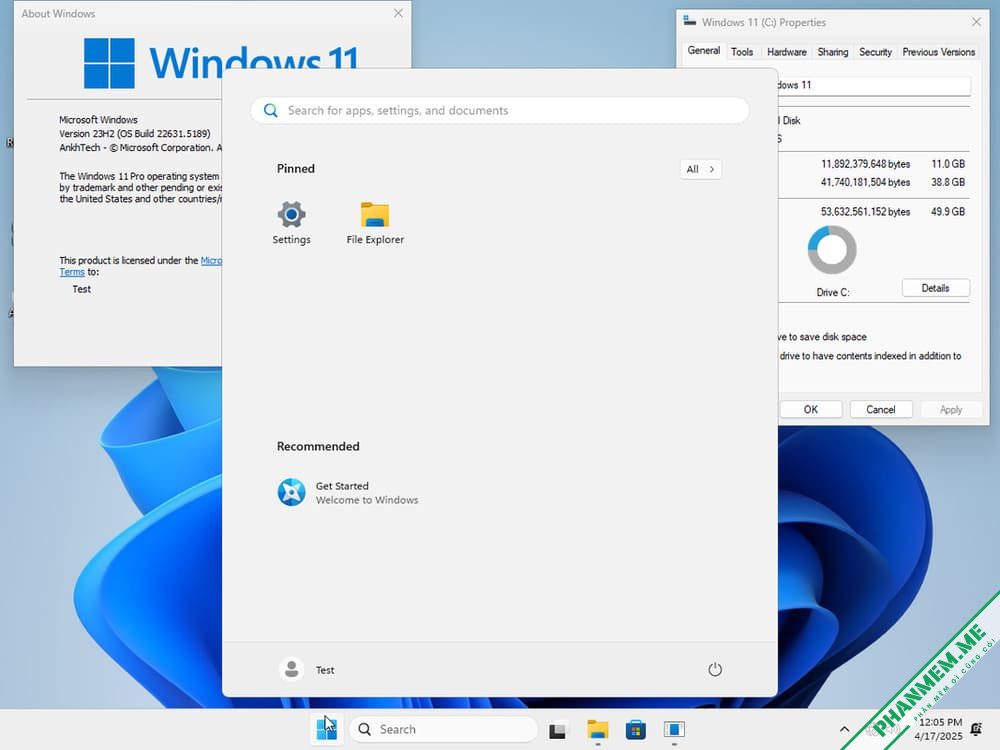Click the 12:05 PM clock and date
Screen dimensions: 1000x750
(938, 729)
